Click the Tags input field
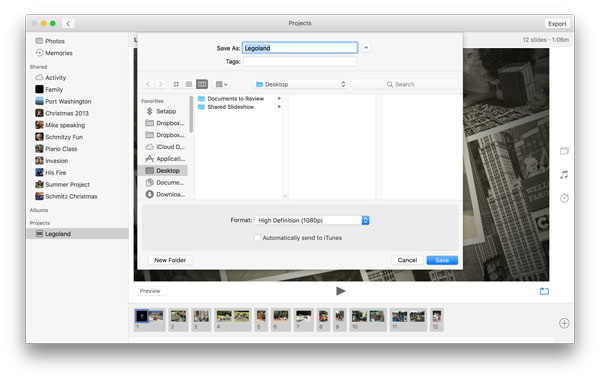Image resolution: width=600 pixels, height=380 pixels. pos(300,61)
